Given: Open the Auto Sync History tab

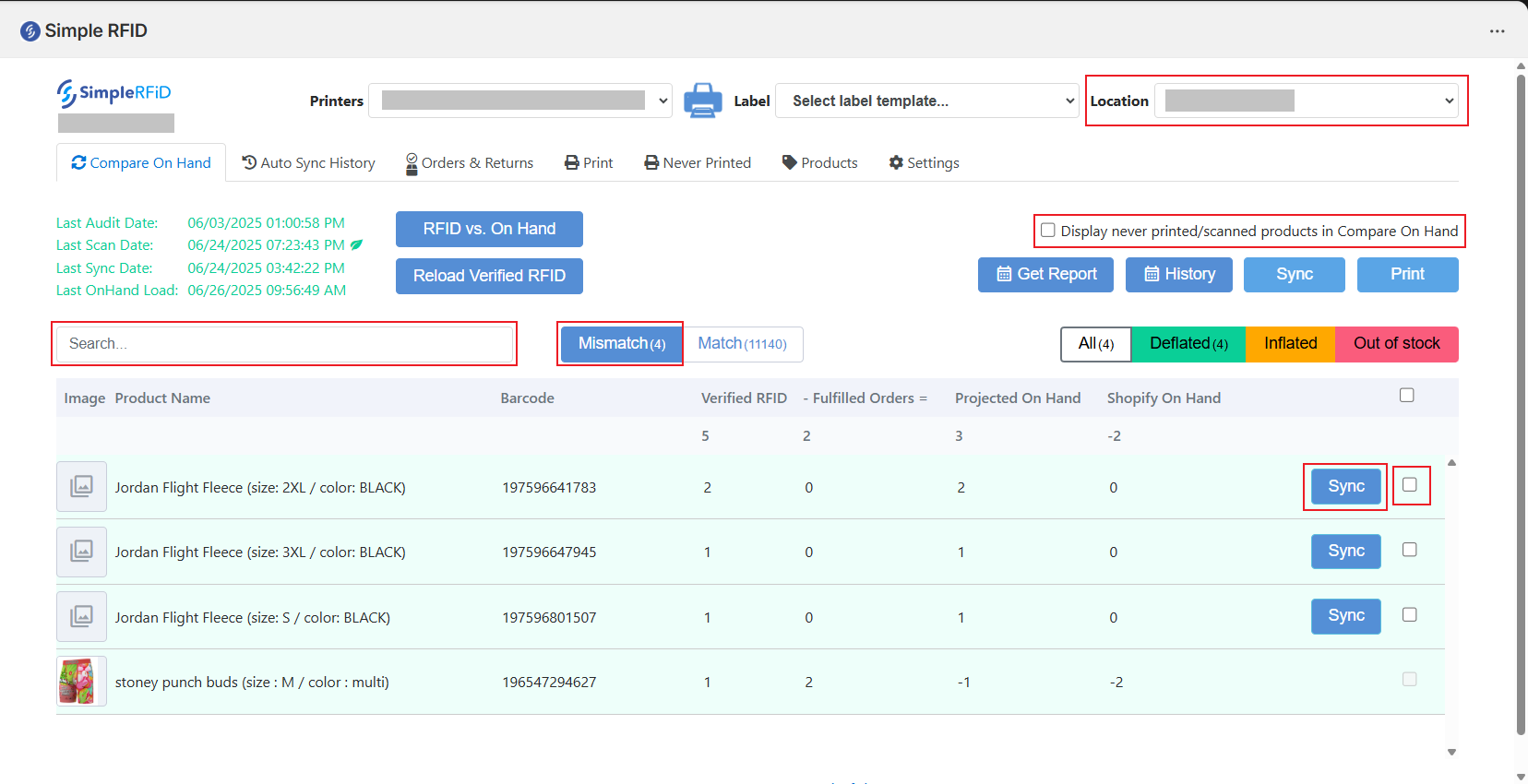Looking at the screenshot, I should pyautogui.click(x=308, y=162).
